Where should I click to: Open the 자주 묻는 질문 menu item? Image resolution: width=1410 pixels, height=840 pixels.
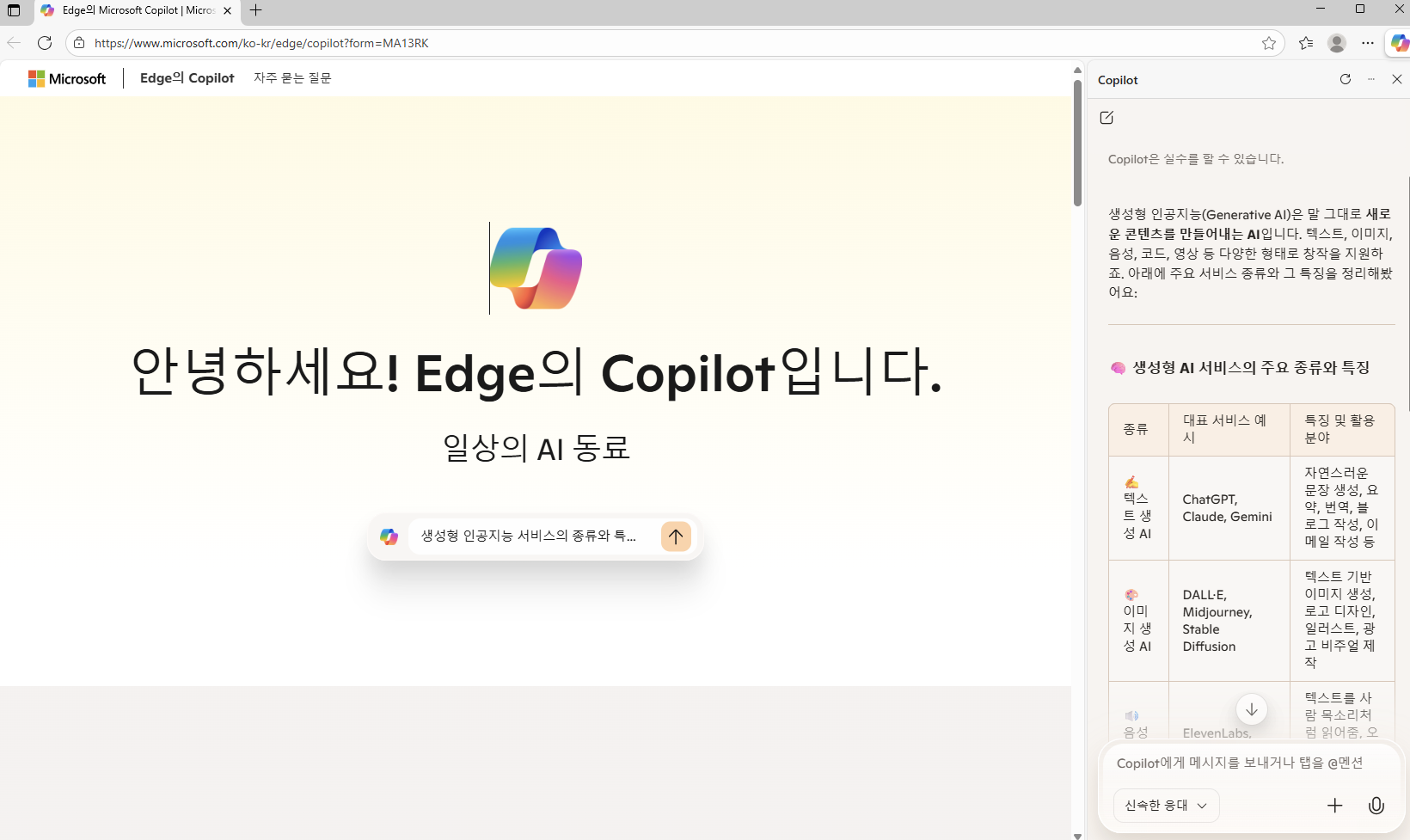point(292,78)
